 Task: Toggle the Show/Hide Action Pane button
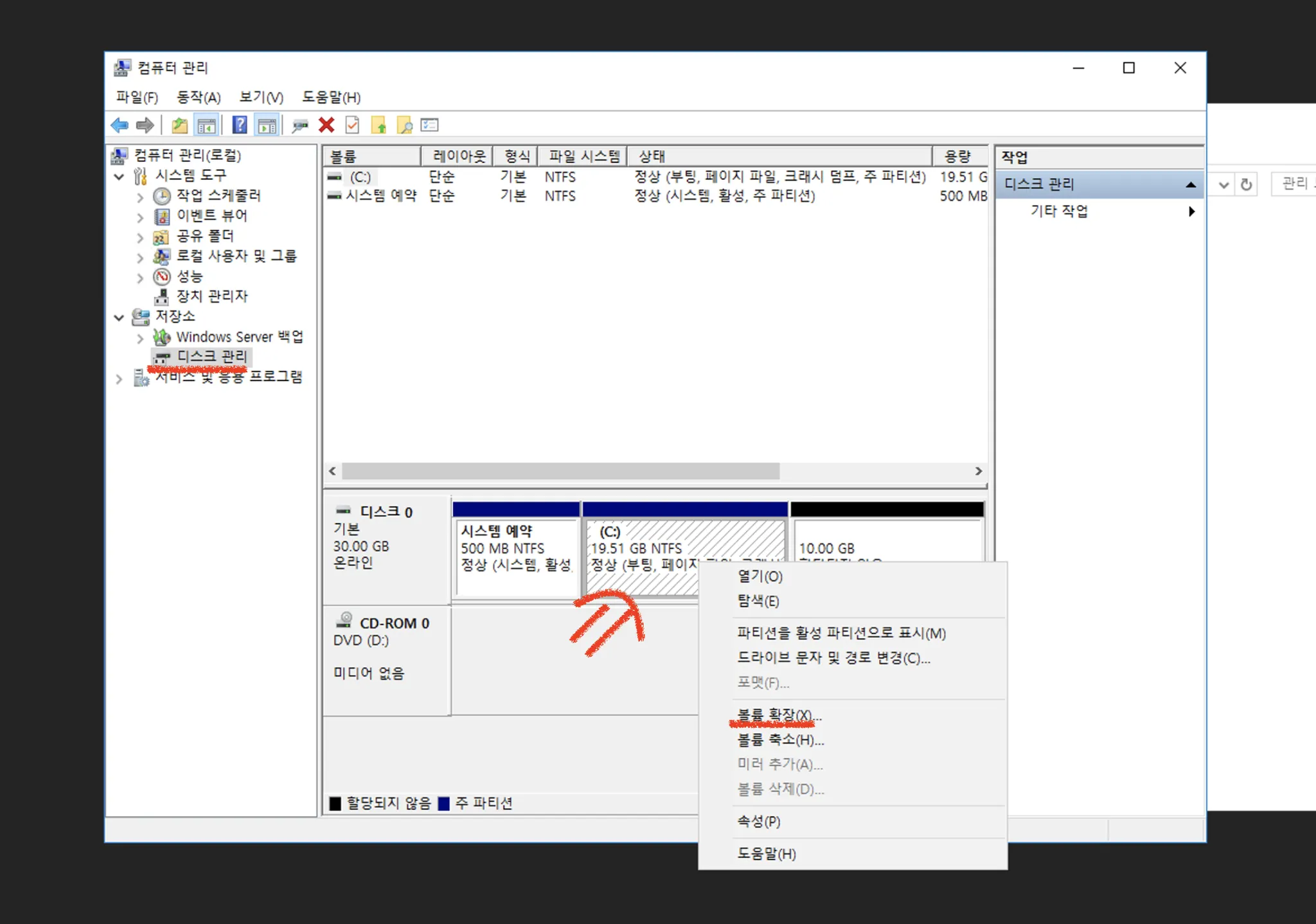pos(267,125)
